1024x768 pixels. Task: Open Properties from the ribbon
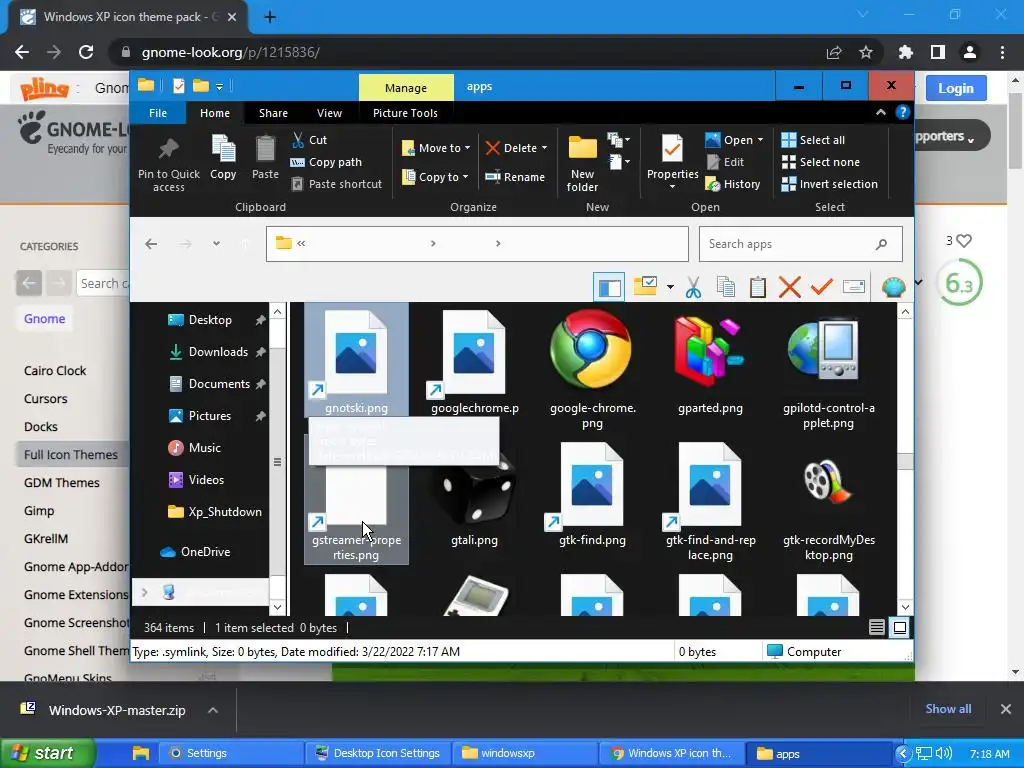pyautogui.click(x=672, y=162)
